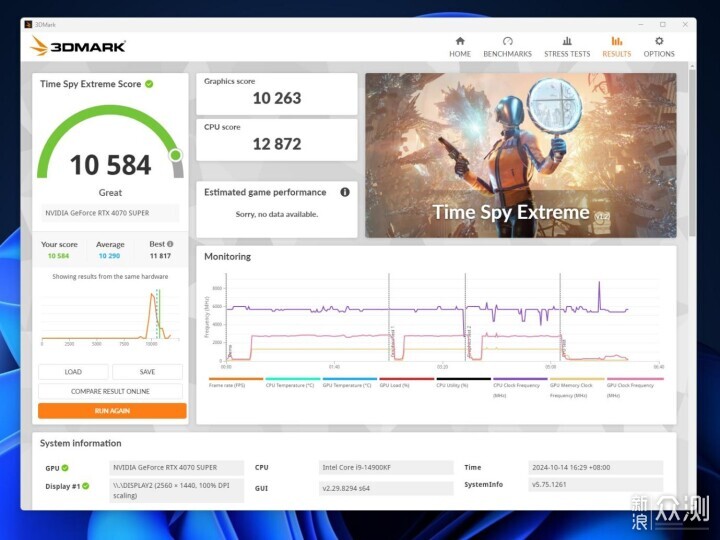
Task: Click the score distribution chart
Action: (110, 317)
